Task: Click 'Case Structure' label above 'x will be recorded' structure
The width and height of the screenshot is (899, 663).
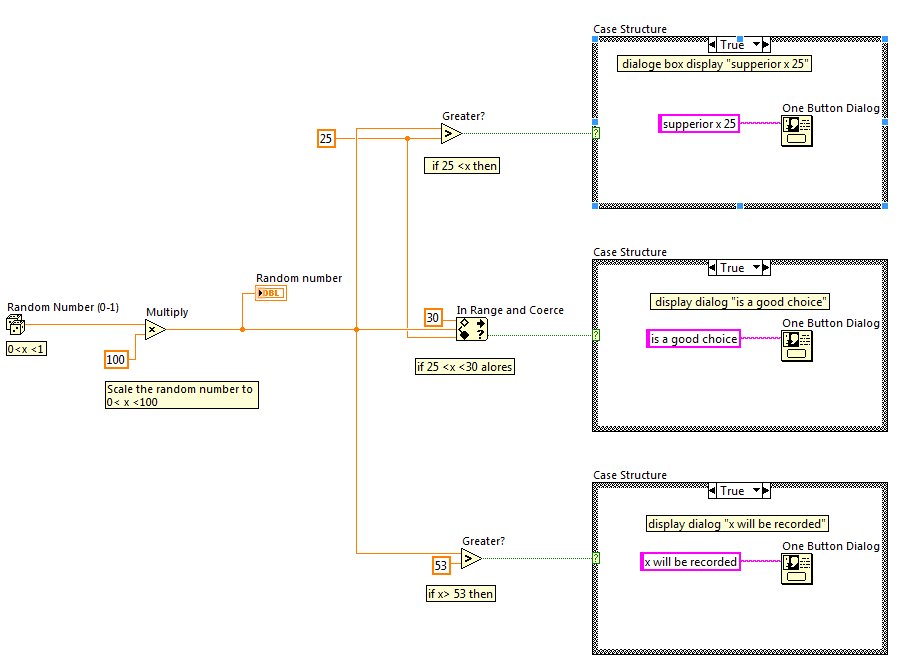Action: [x=630, y=475]
